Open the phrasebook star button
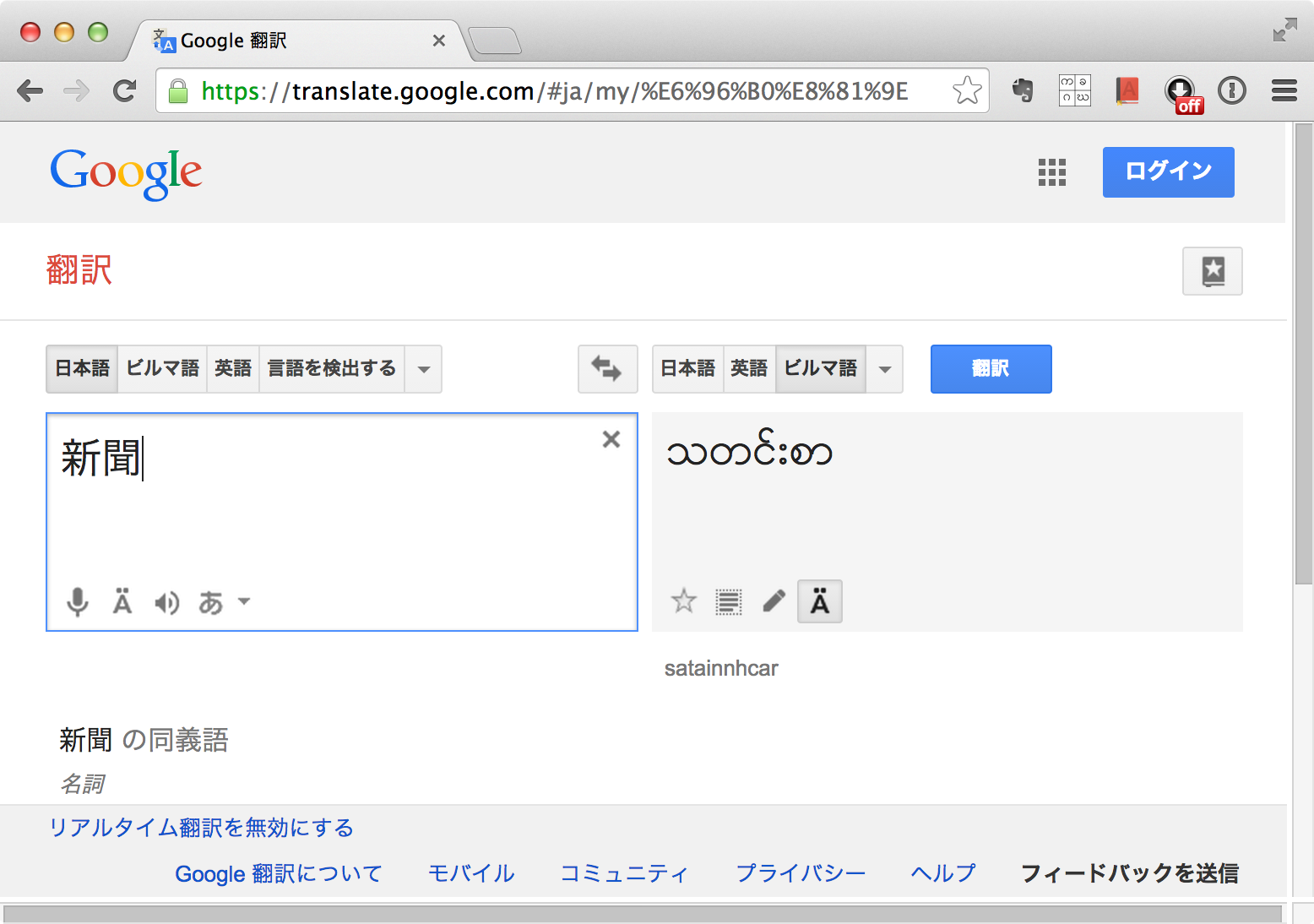Viewport: 1314px width, 924px height. [x=1213, y=271]
